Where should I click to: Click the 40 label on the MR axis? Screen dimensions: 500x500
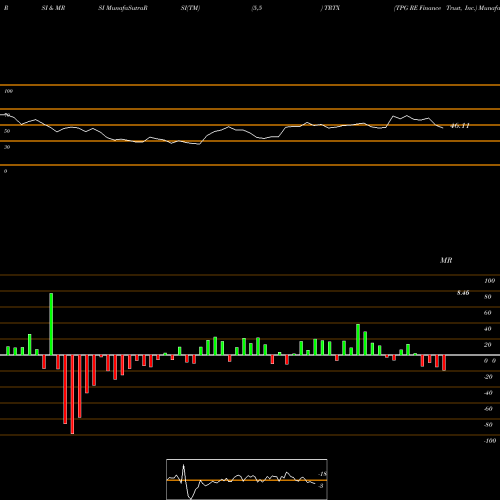click(488, 329)
